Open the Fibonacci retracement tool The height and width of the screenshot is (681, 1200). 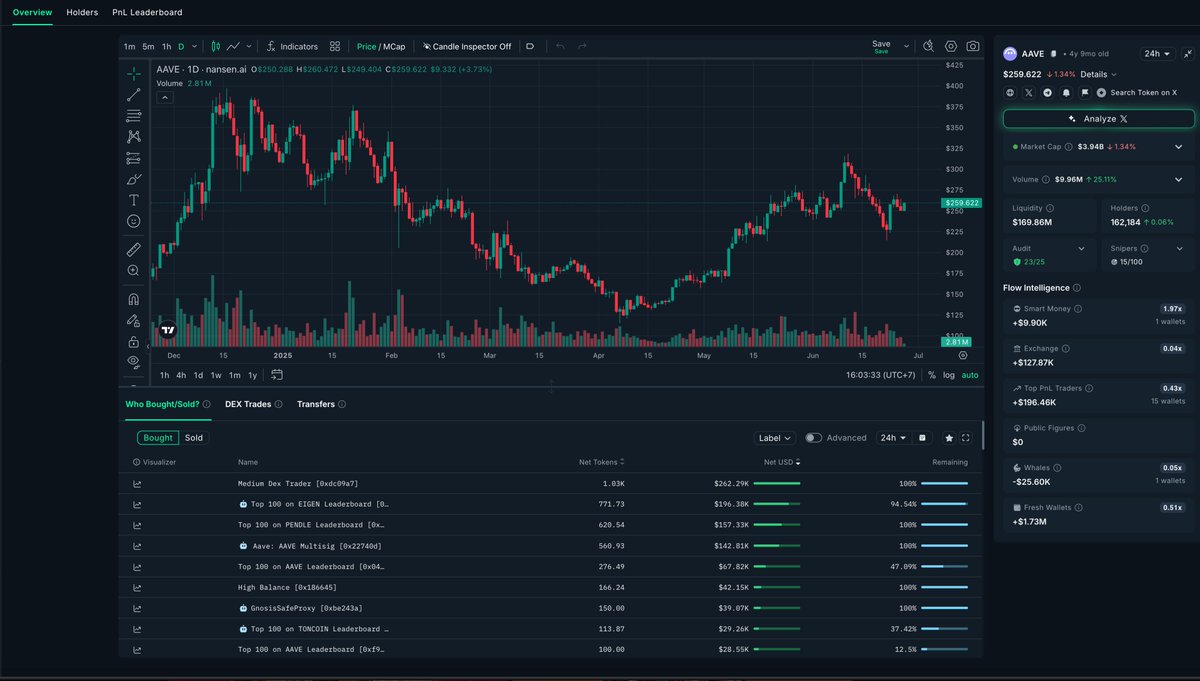point(133,116)
